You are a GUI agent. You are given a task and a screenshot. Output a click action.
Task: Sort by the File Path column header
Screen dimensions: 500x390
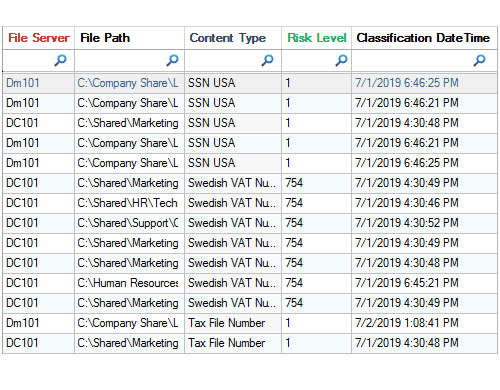click(x=129, y=38)
